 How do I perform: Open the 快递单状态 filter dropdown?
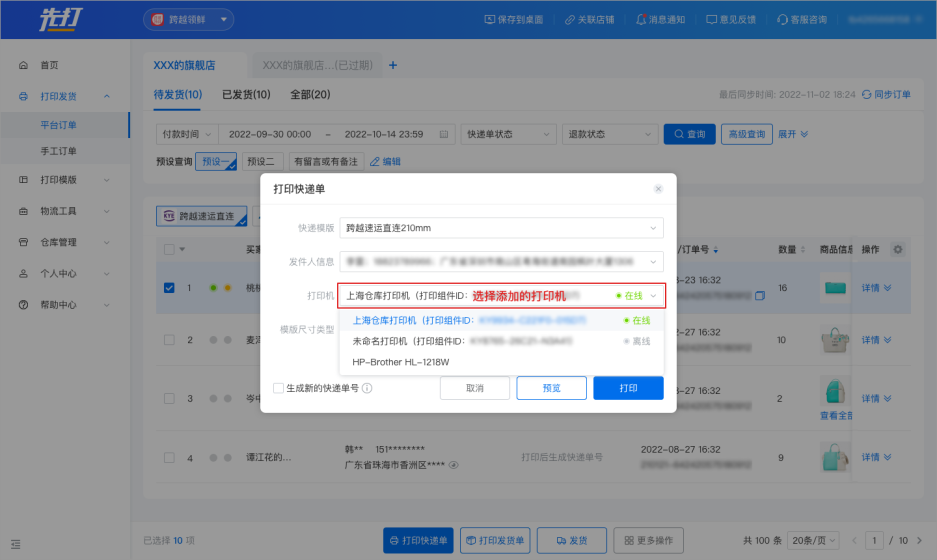pos(508,134)
